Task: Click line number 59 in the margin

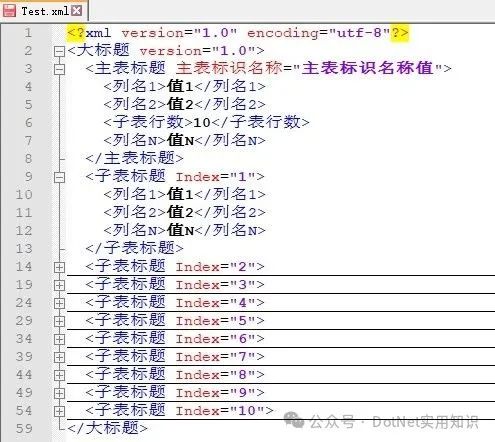Action: [x=24, y=428]
